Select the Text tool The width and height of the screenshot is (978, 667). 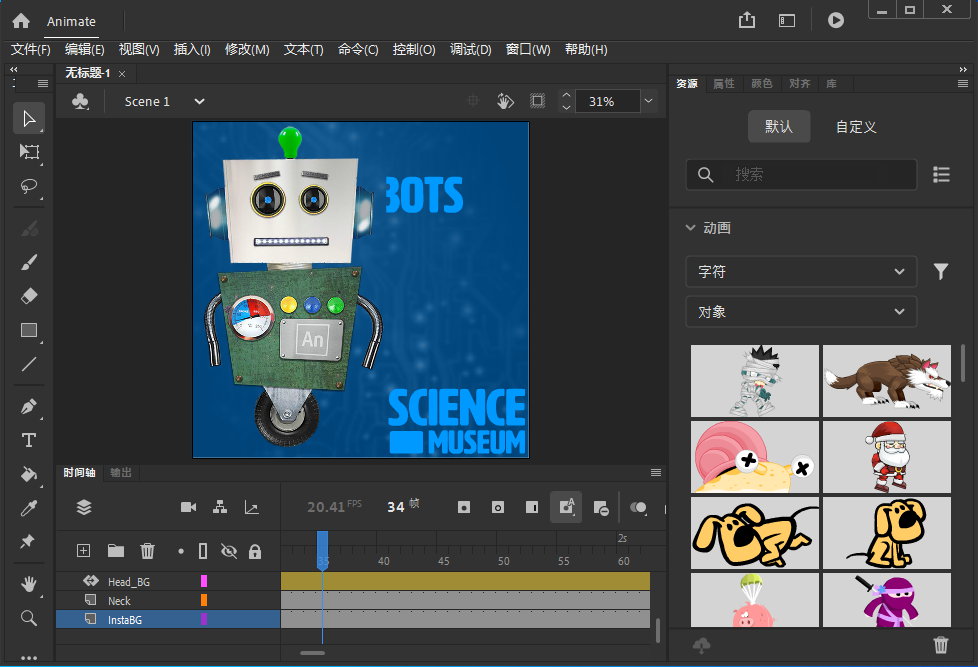tap(29, 441)
